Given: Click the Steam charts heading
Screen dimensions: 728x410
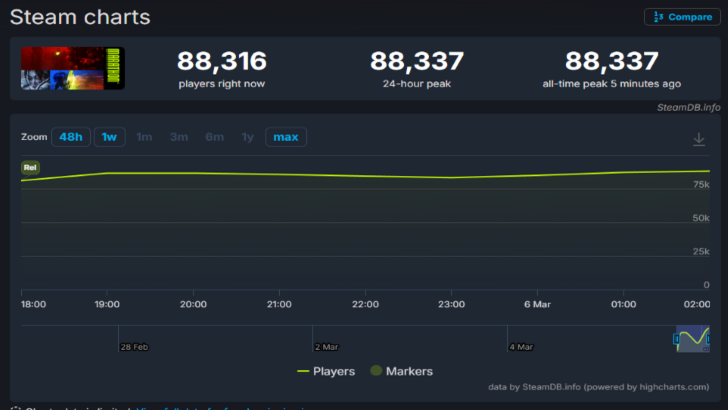Looking at the screenshot, I should 80,17.
